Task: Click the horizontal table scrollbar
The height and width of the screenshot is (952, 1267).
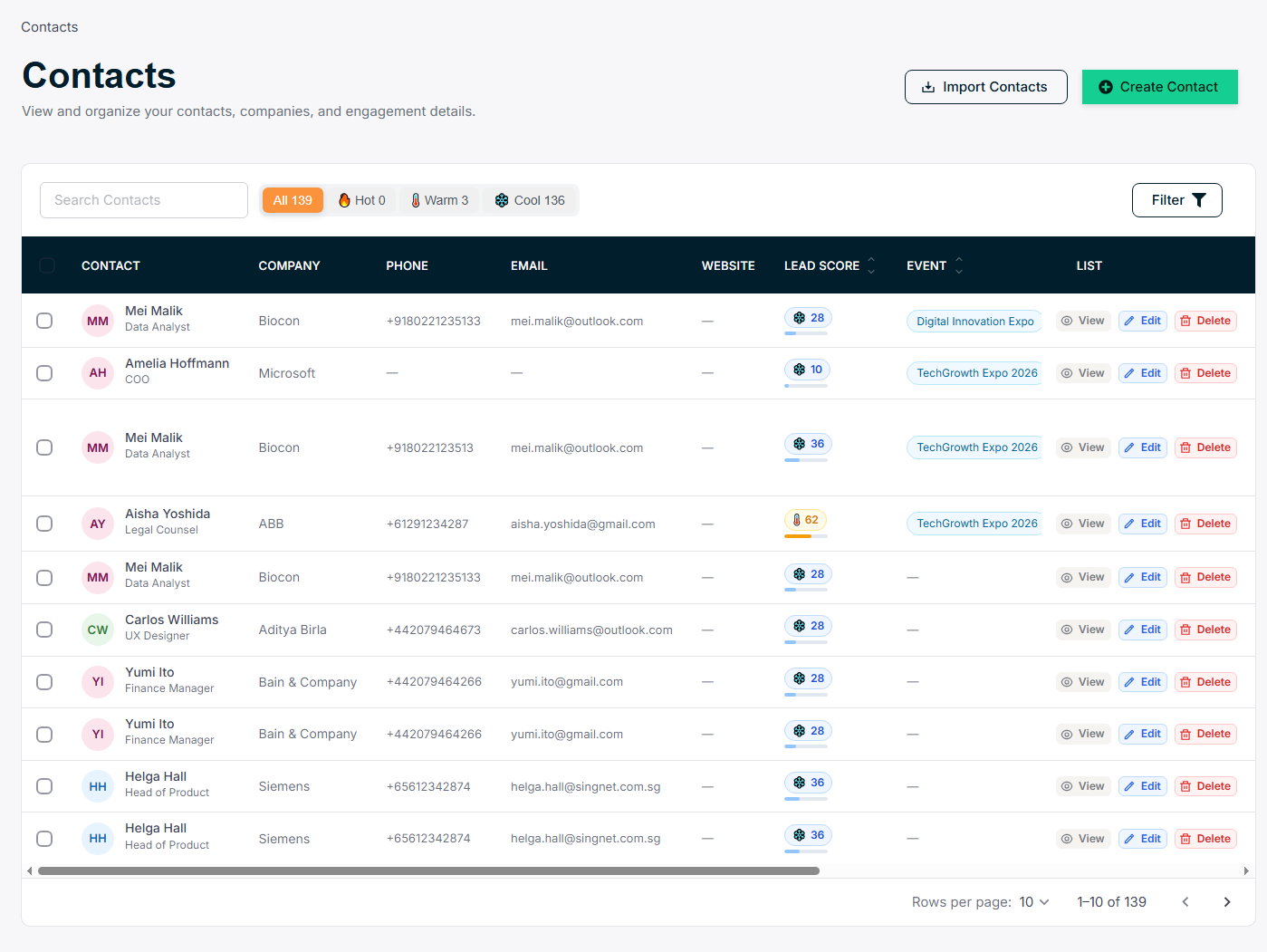Action: click(x=428, y=871)
